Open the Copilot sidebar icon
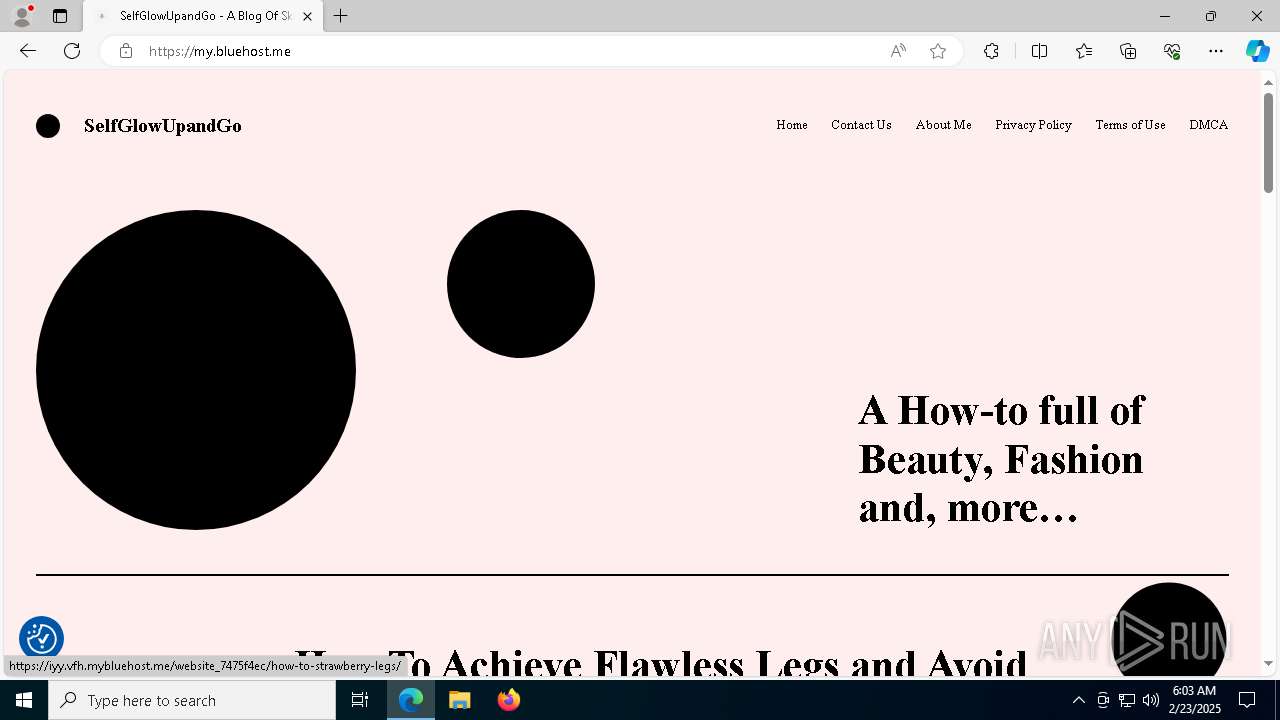Viewport: 1280px width, 720px height. [x=1257, y=51]
